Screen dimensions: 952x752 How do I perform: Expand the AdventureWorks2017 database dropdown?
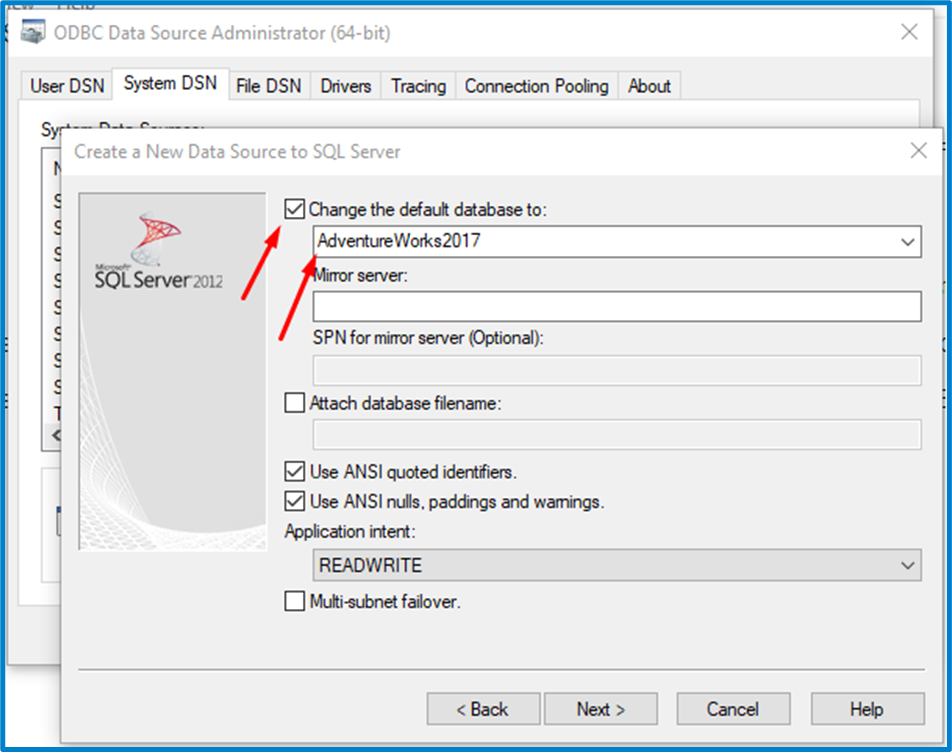click(x=907, y=241)
